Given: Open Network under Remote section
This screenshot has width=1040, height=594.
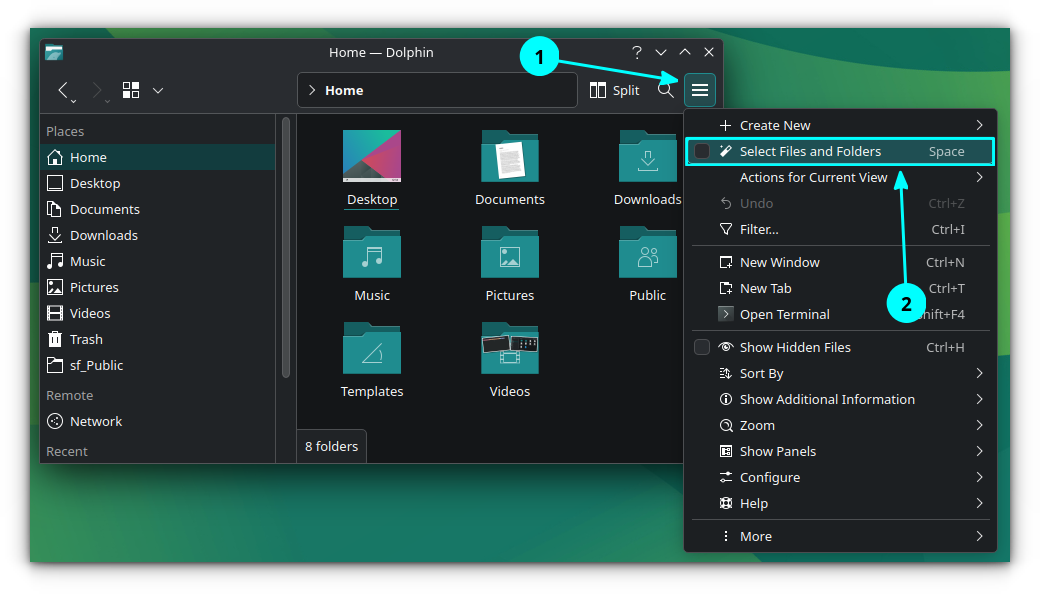Looking at the screenshot, I should [x=96, y=421].
